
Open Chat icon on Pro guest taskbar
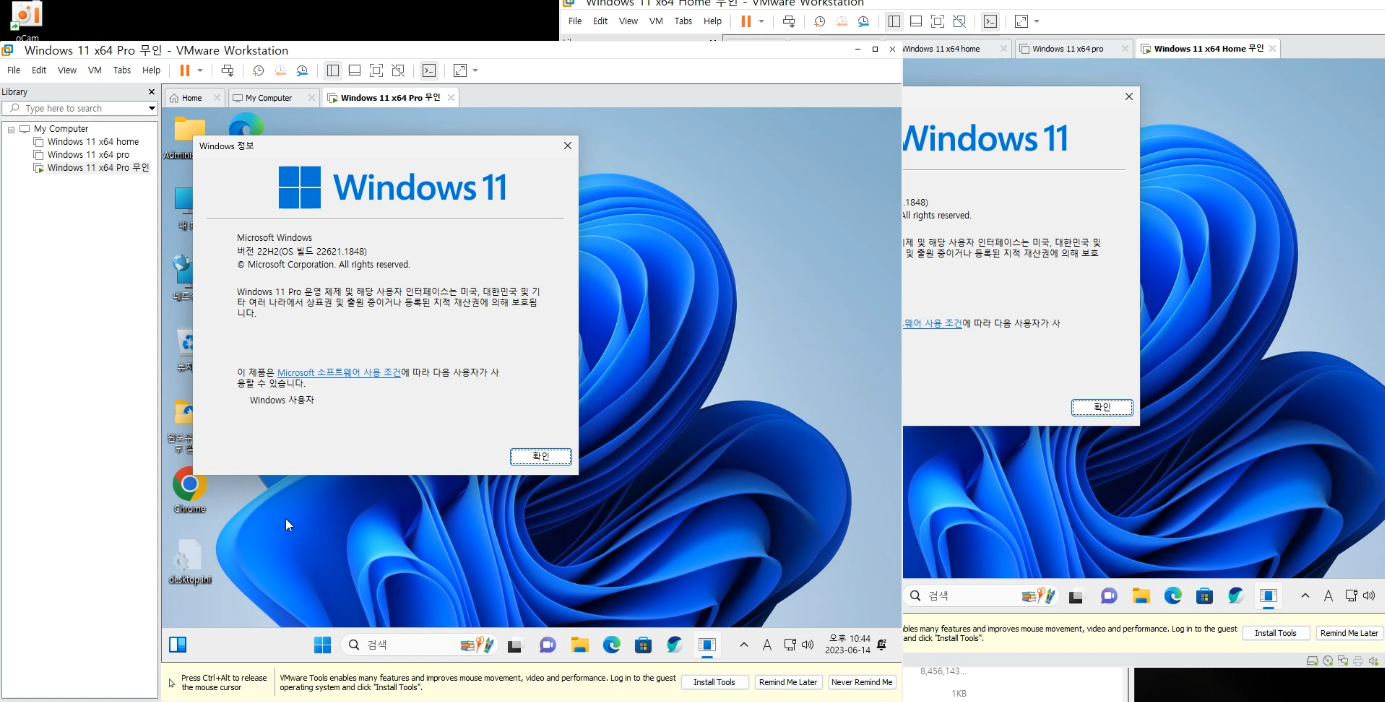click(x=547, y=645)
